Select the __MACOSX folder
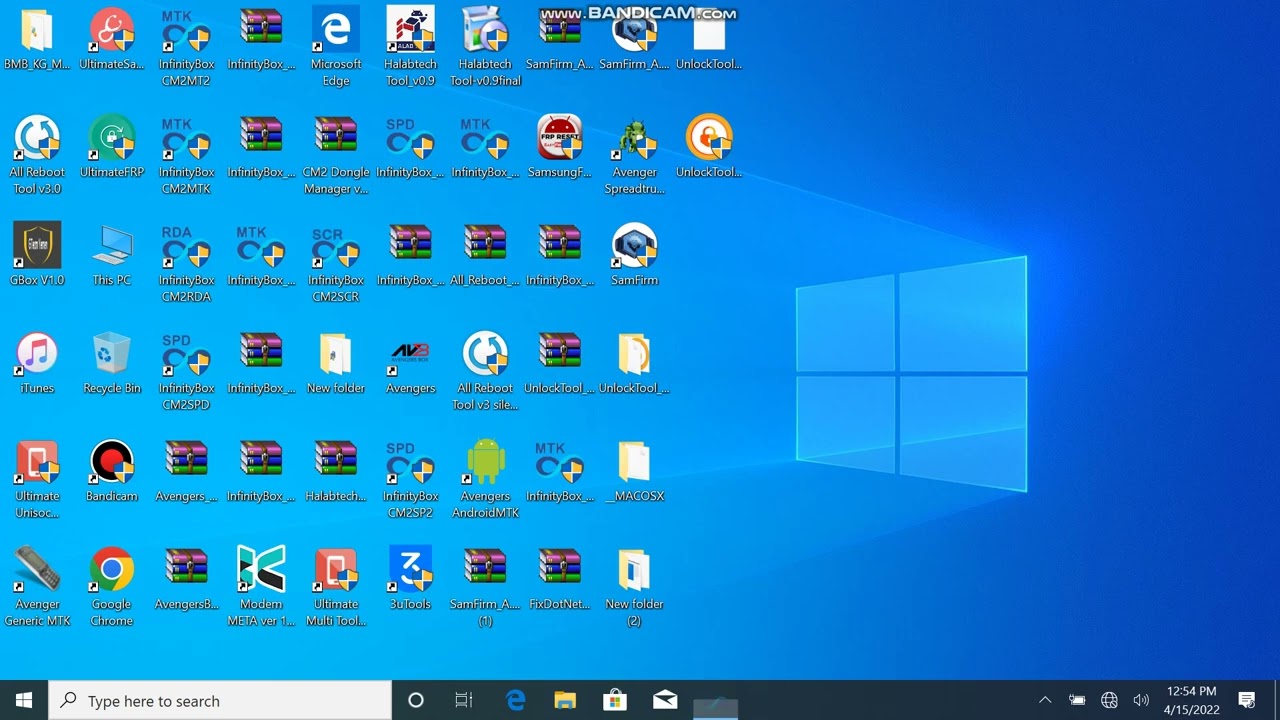Viewport: 1280px width, 720px height. (x=634, y=462)
